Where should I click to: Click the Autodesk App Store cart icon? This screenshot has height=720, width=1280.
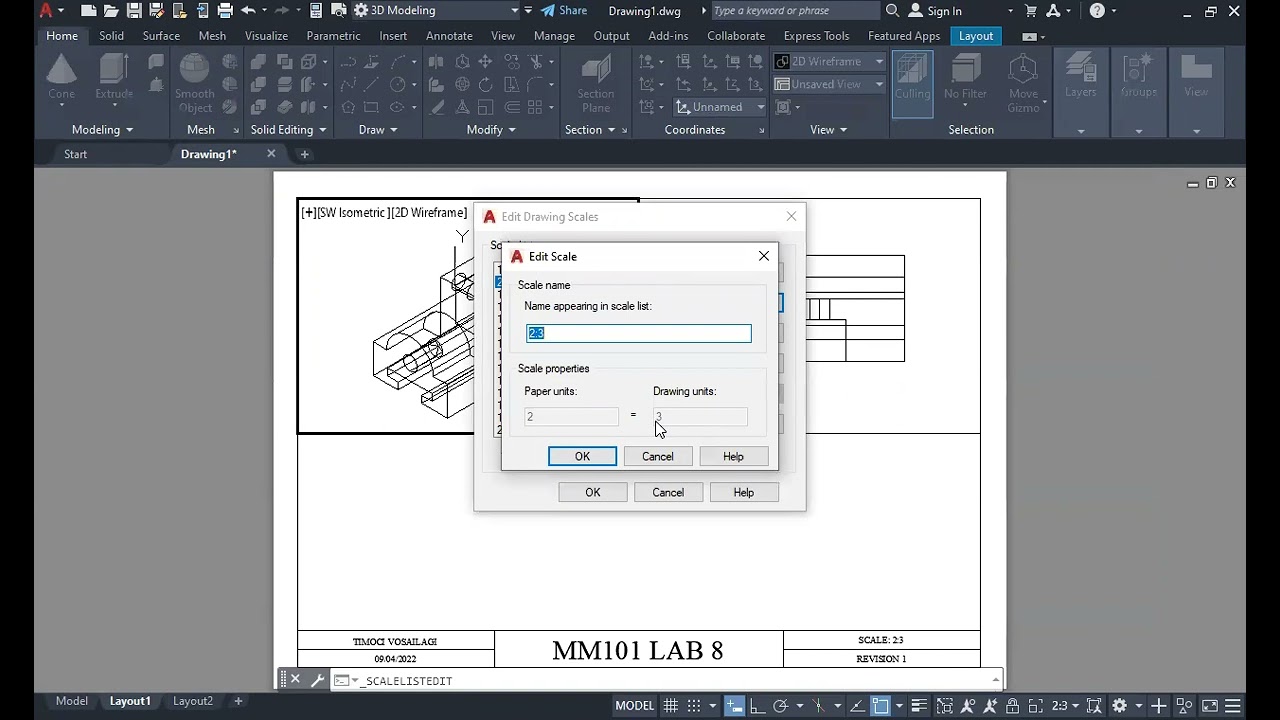point(1031,11)
